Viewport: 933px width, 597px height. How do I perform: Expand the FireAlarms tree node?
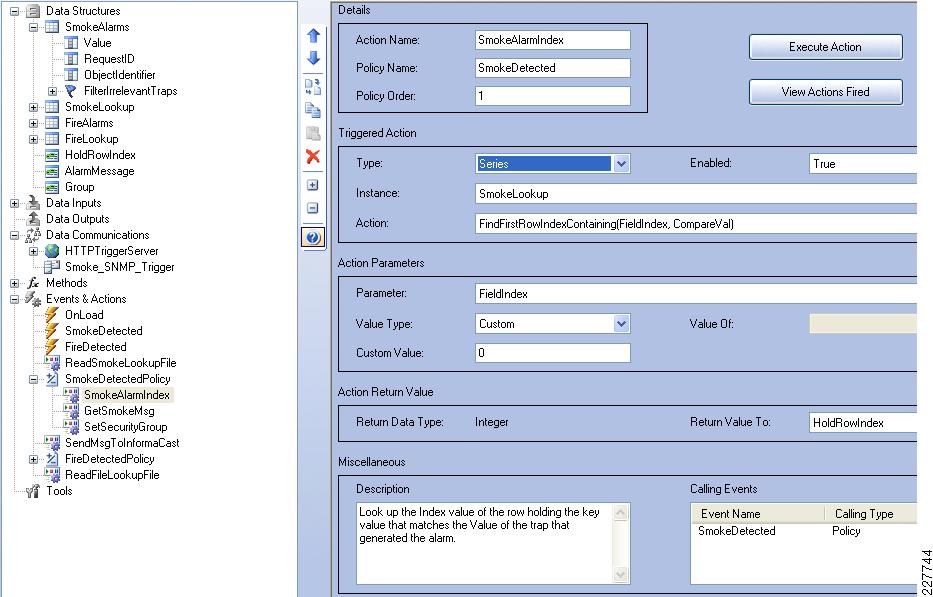pyautogui.click(x=33, y=123)
